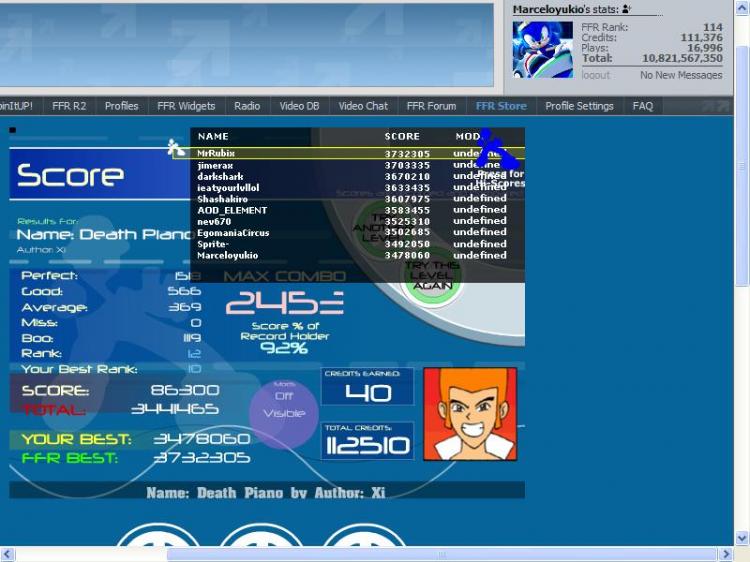This screenshot has height=562, width=750.
Task: Click the small profile icon beside Marceloyukio's stats
Action: tap(627, 9)
